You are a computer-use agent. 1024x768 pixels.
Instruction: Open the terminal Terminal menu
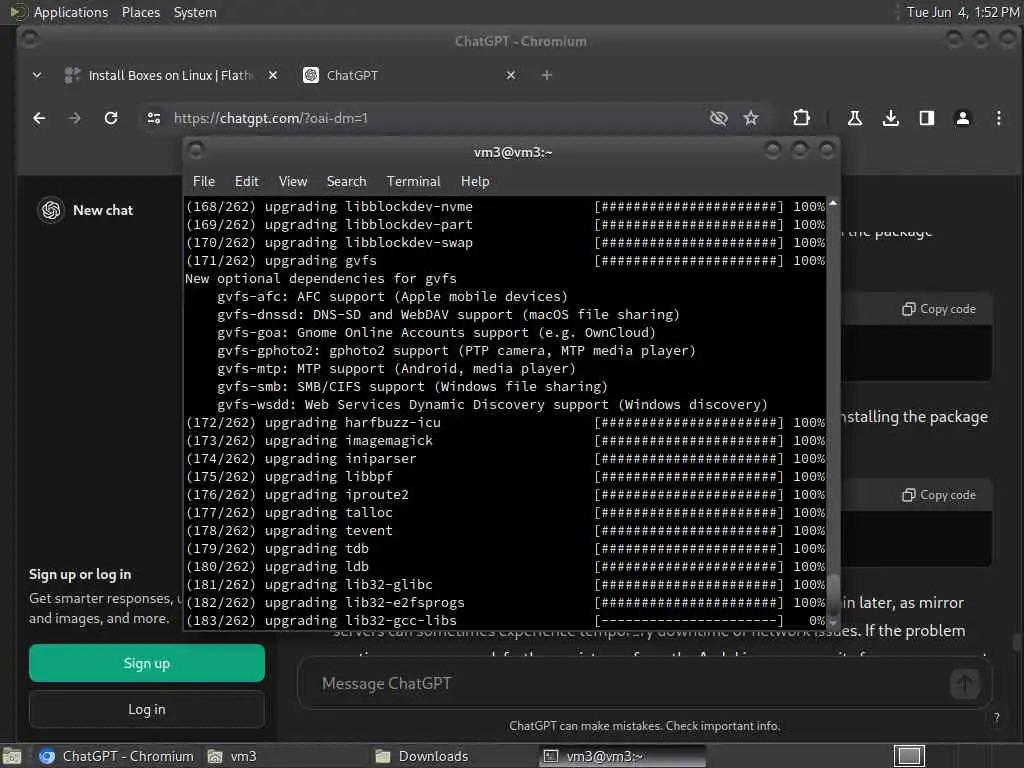coord(413,182)
